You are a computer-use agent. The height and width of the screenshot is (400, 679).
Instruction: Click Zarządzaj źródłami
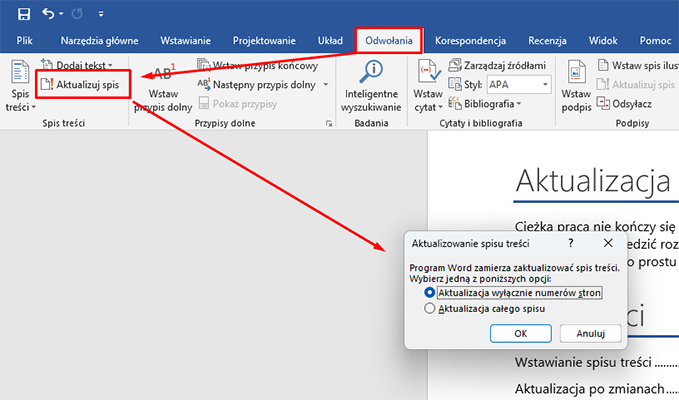click(x=497, y=65)
